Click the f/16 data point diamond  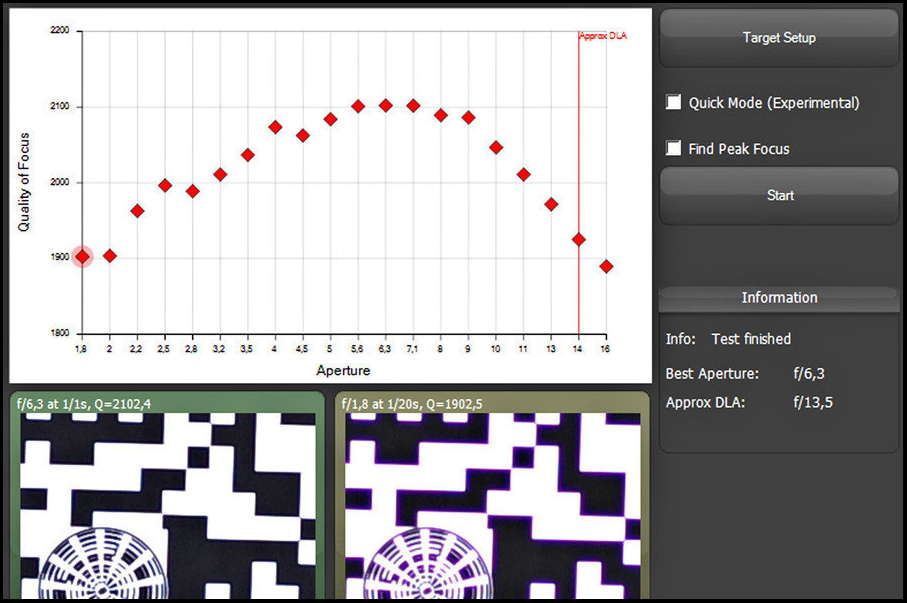[x=606, y=266]
